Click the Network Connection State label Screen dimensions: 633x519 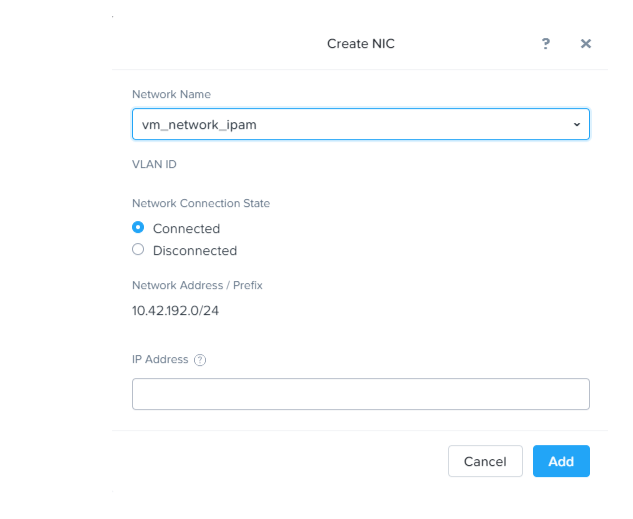coord(201,203)
